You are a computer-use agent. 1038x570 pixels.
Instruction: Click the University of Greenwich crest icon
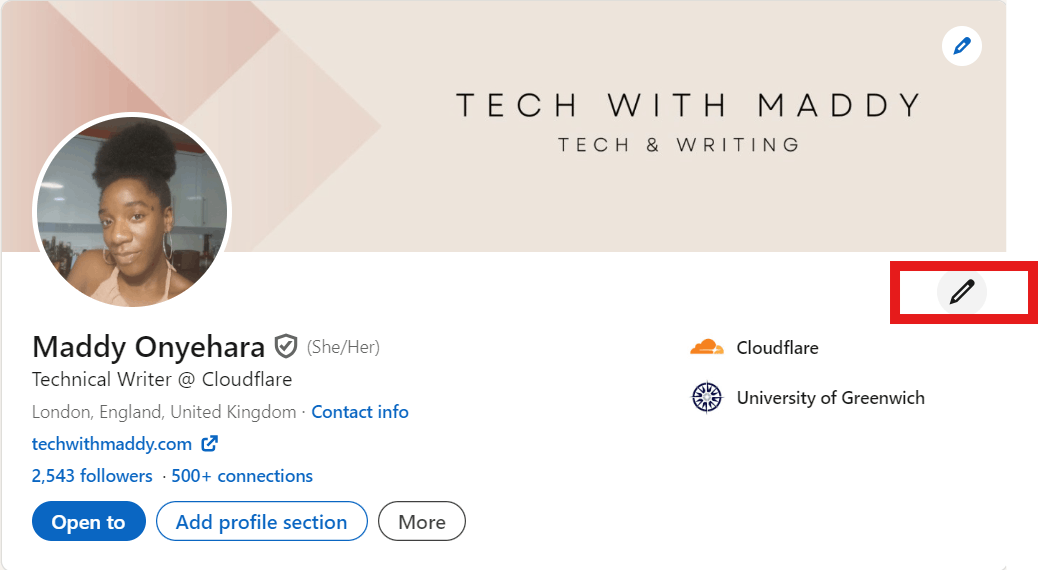click(x=707, y=397)
